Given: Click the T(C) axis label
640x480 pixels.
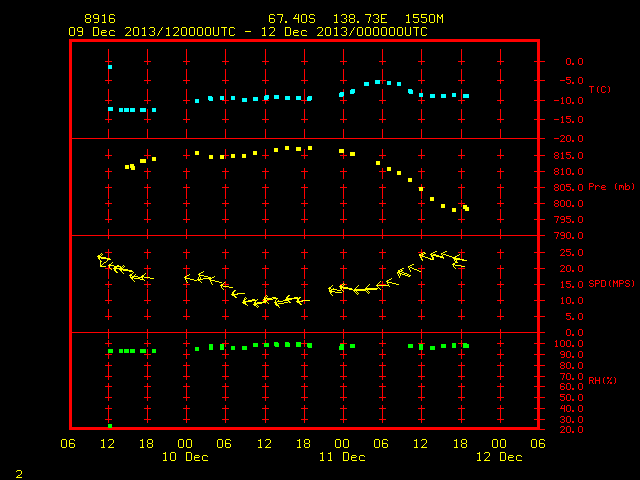Looking at the screenshot, I should (600, 89).
